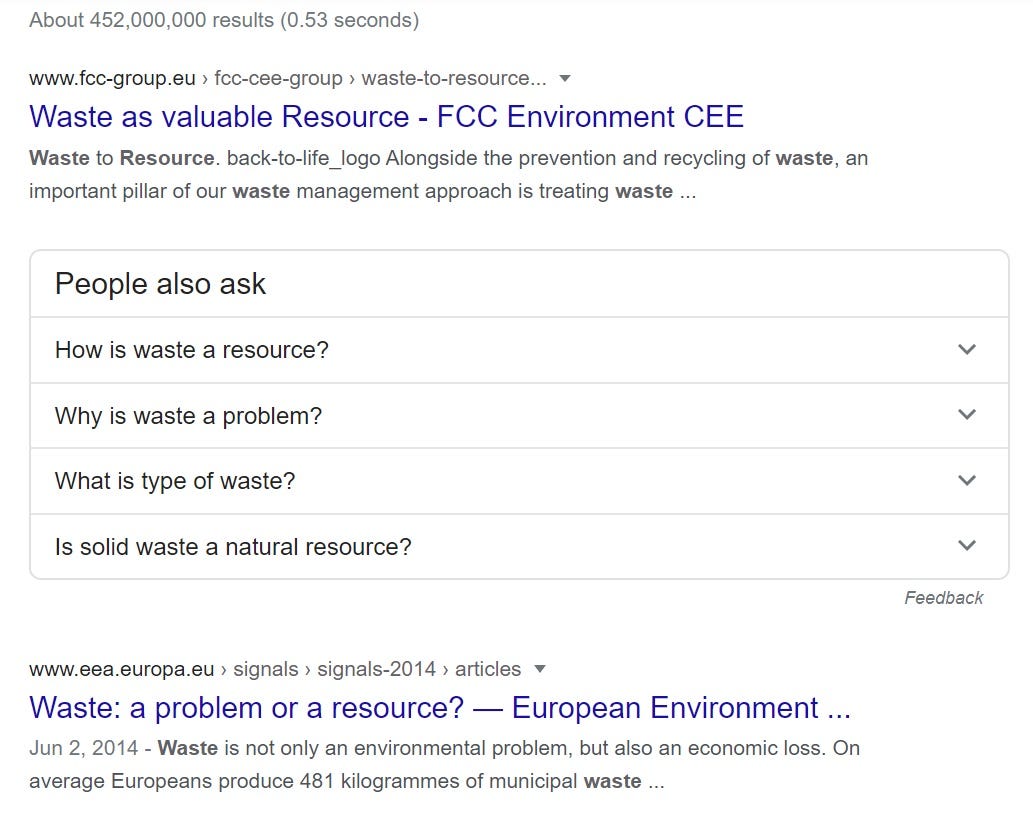Click the Jun 2, 2014 snippet text
Image resolution: width=1033 pixels, height=819 pixels.
click(x=444, y=764)
